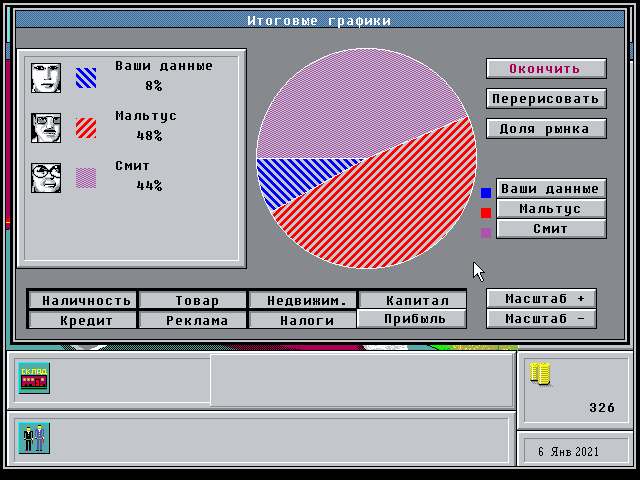Toggle the Мальтус series button
The image size is (640, 480).
551,209
